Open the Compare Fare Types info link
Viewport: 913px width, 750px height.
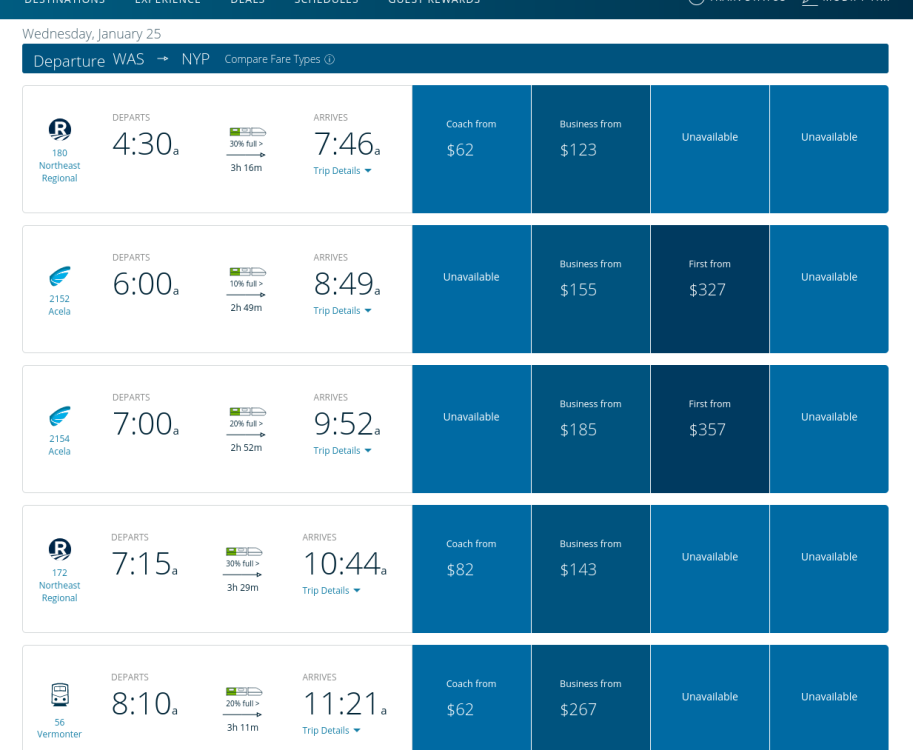(279, 60)
